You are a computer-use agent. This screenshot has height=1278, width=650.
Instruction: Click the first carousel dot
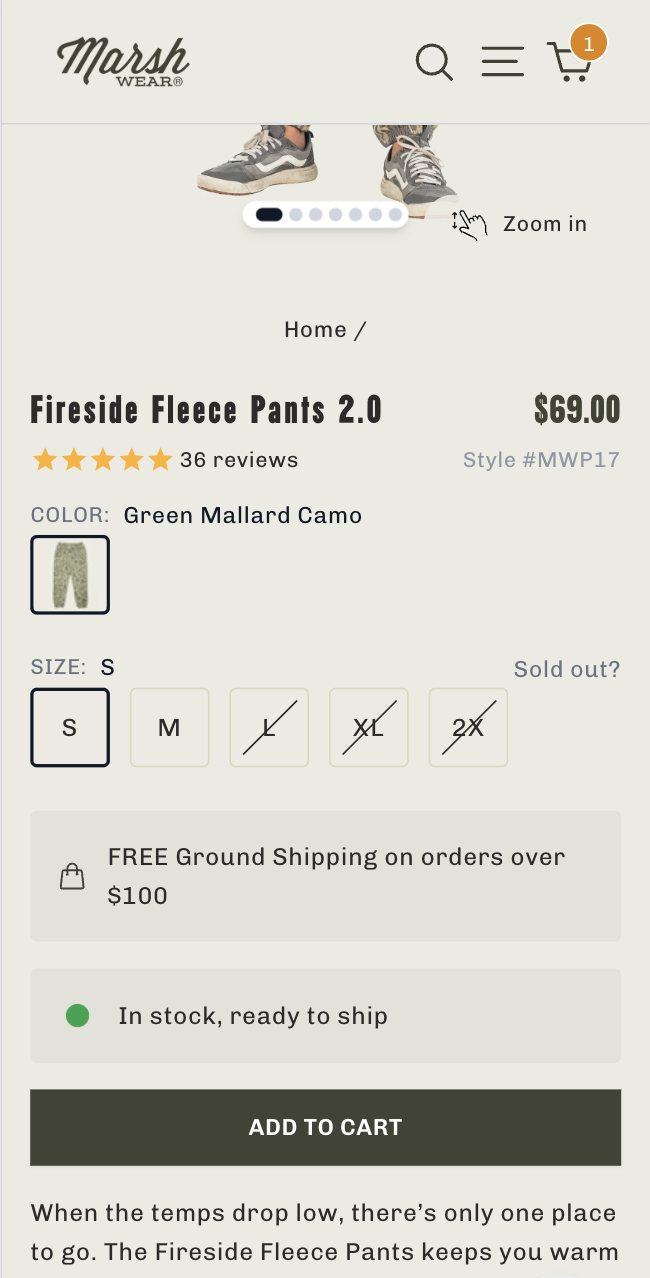(x=269, y=214)
